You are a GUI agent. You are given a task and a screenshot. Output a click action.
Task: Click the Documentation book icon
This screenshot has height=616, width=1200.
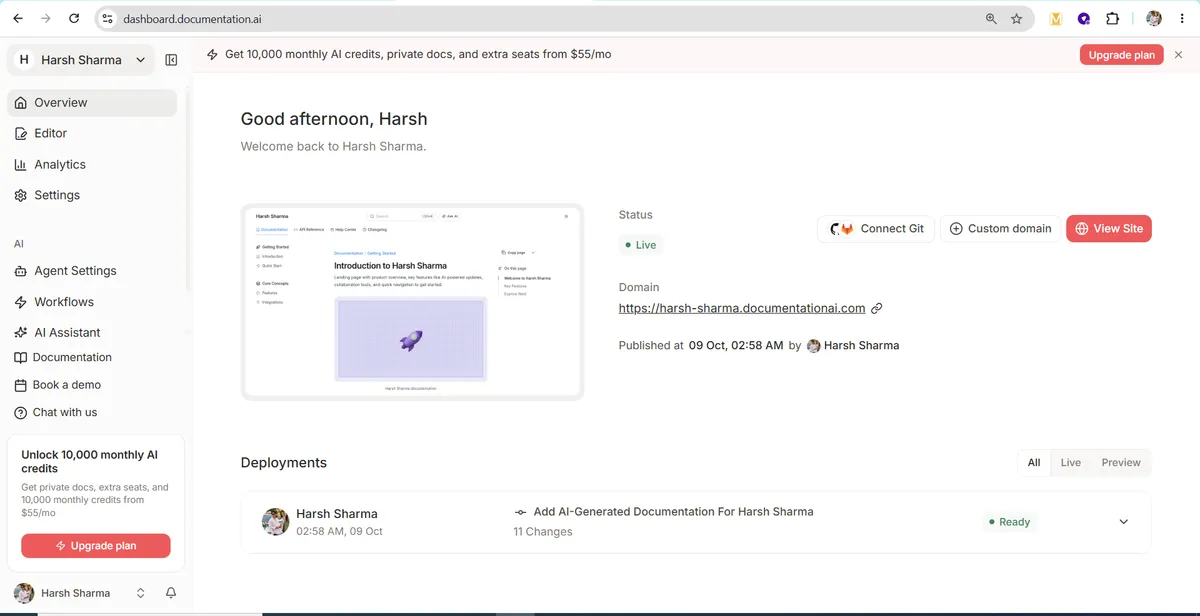(x=21, y=357)
